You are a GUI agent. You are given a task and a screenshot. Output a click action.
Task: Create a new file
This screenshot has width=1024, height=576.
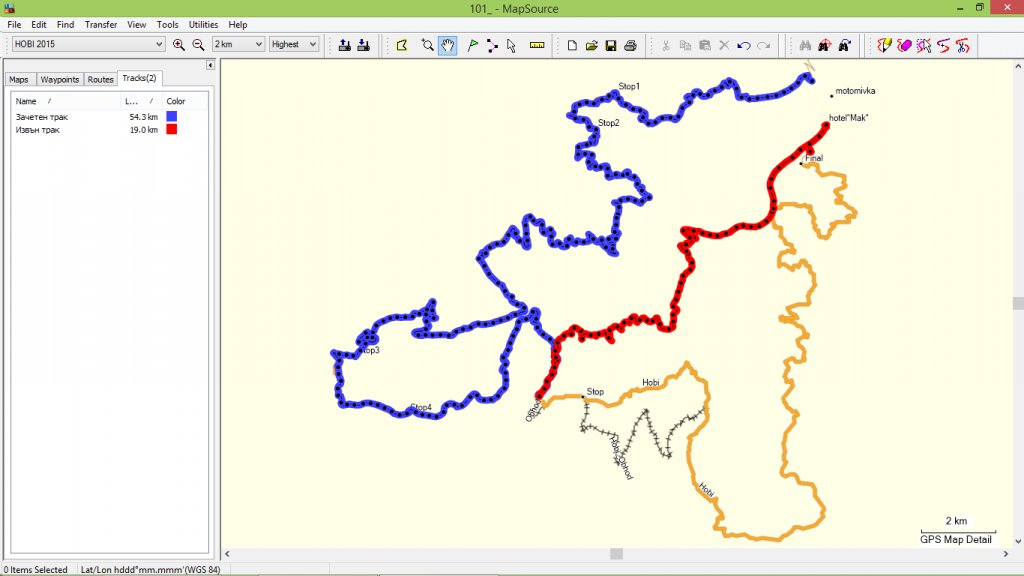572,45
